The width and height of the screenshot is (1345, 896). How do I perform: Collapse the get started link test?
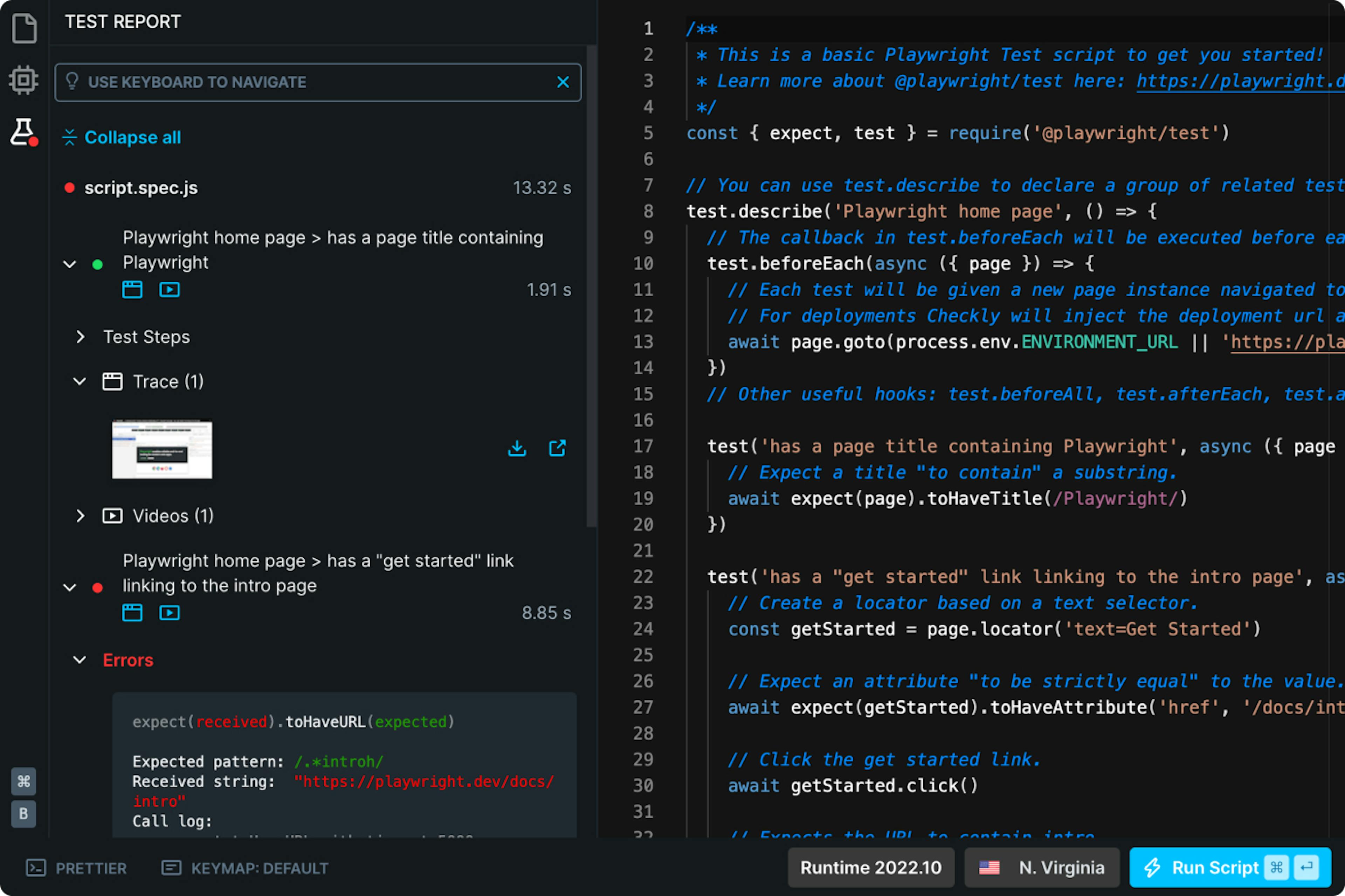click(70, 587)
